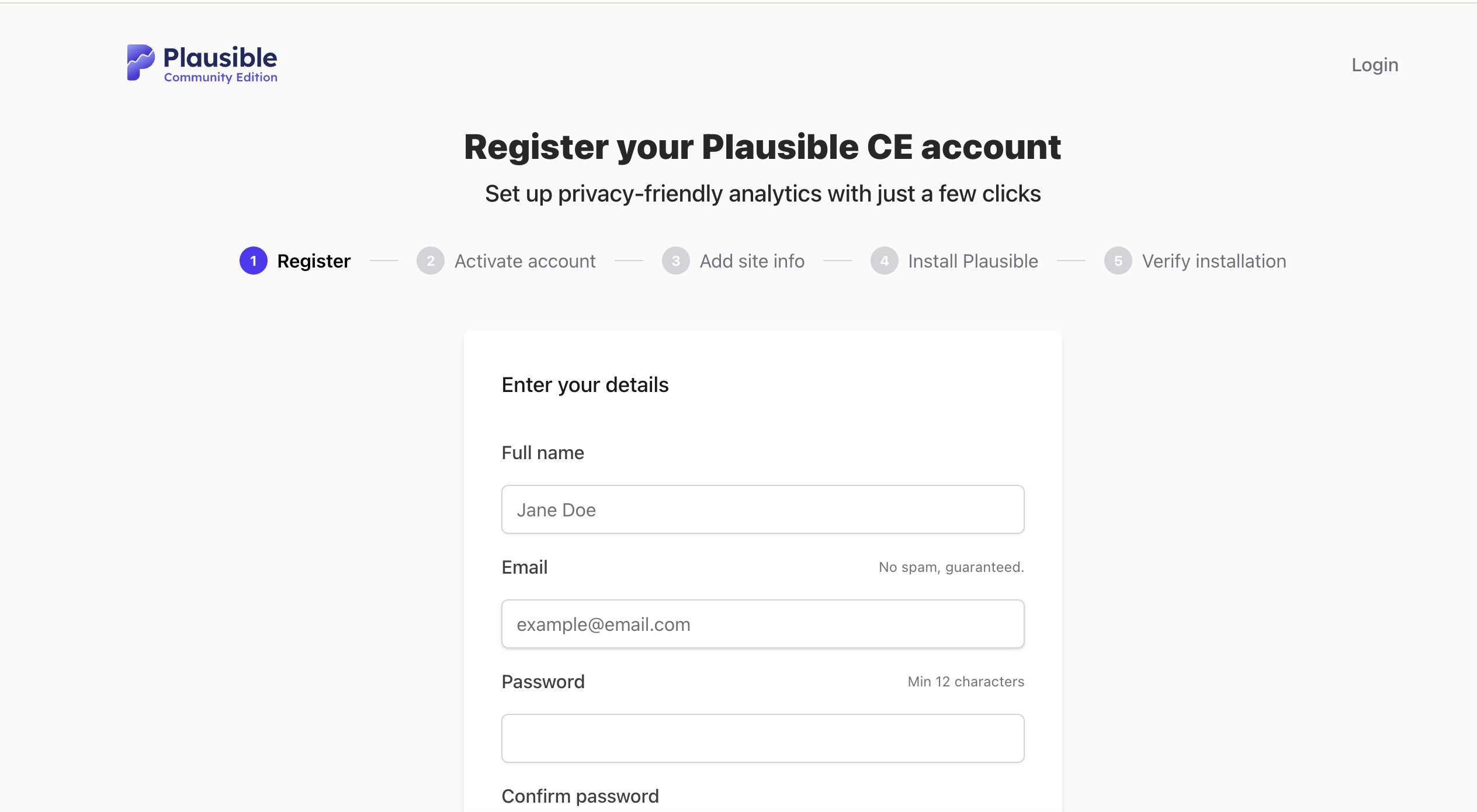
Task: Select the Install Plausible step label
Action: (973, 261)
